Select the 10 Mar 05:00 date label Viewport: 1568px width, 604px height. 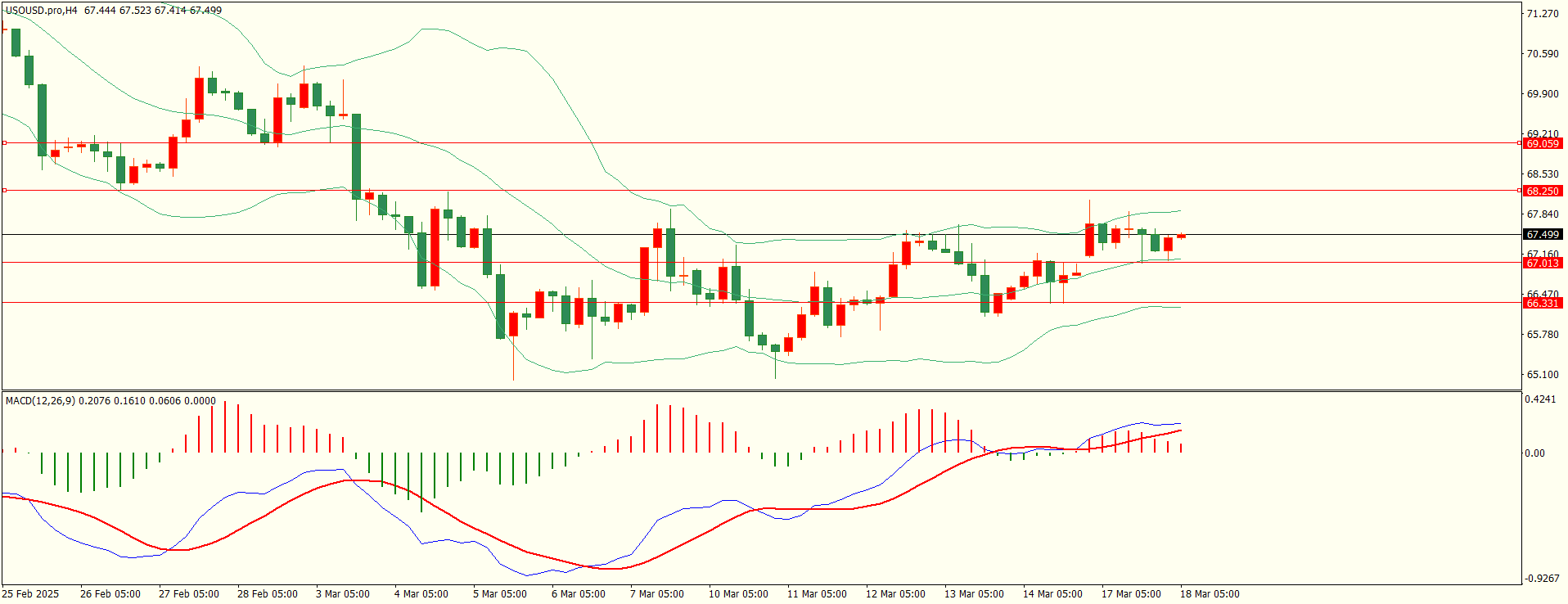point(738,594)
